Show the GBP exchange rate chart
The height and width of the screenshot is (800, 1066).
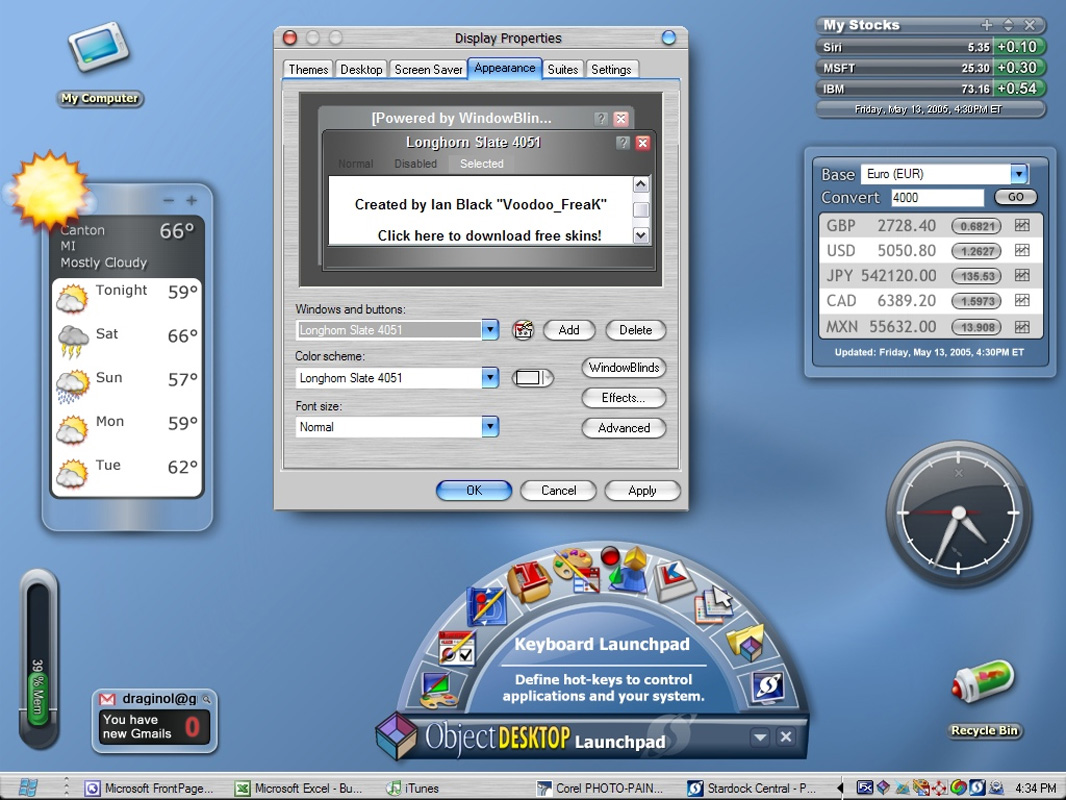pyautogui.click(x=1022, y=226)
